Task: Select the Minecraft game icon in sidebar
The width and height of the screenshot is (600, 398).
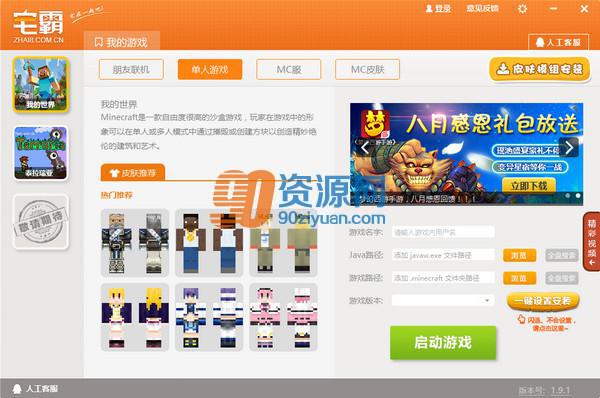Action: (x=41, y=84)
